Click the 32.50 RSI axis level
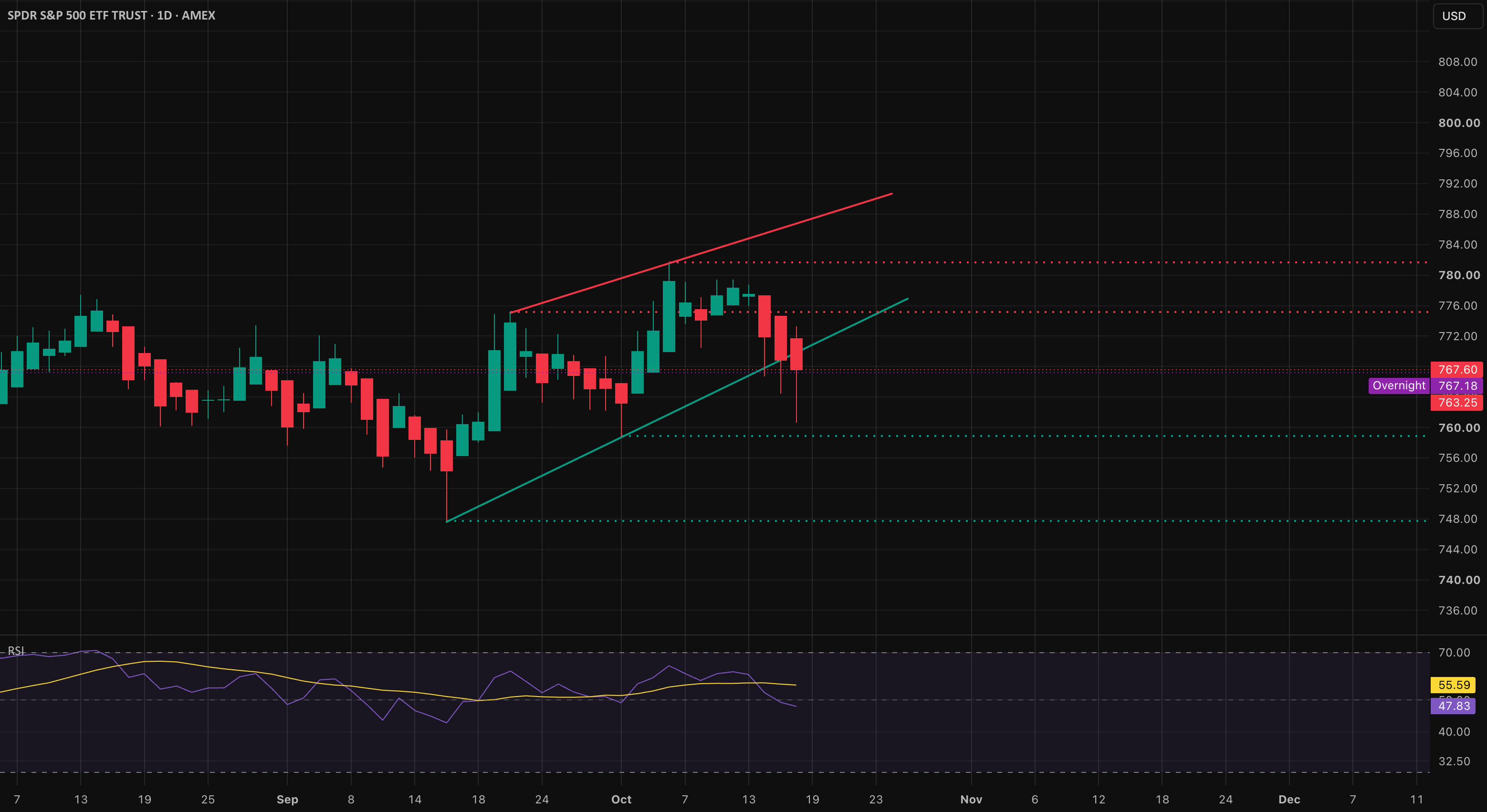Screen dimensions: 1487x812 1454,761
